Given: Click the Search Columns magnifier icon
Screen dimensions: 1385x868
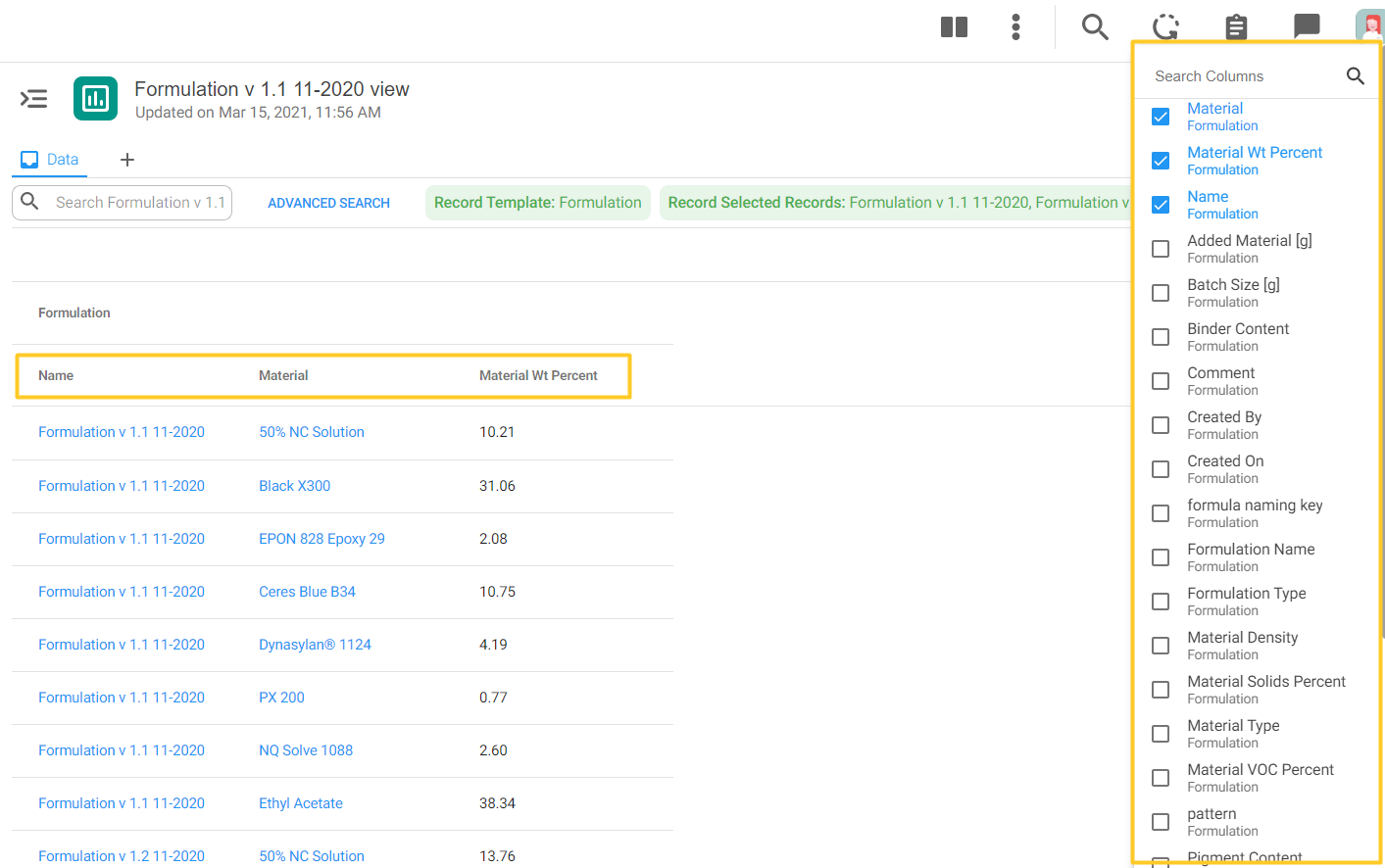Looking at the screenshot, I should click(x=1355, y=75).
